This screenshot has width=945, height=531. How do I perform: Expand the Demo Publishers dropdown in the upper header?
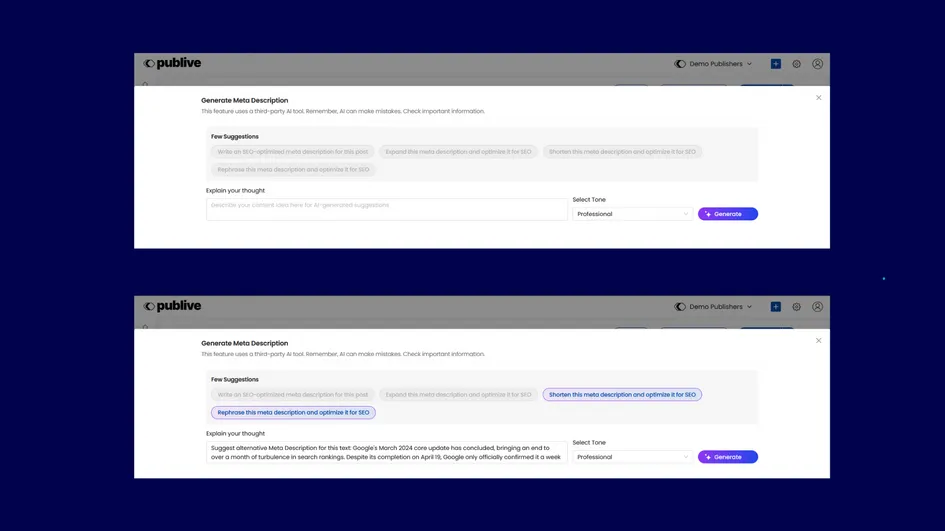click(713, 64)
